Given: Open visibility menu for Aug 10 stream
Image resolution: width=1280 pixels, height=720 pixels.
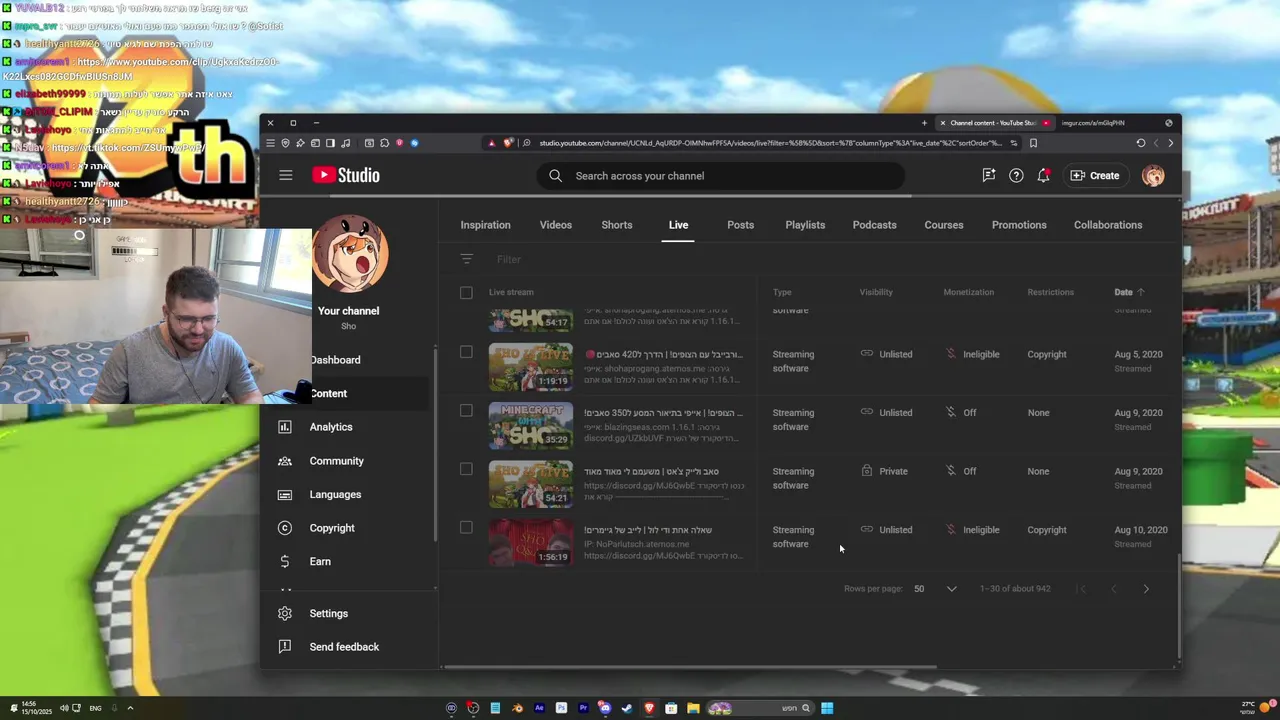Looking at the screenshot, I should tap(887, 530).
